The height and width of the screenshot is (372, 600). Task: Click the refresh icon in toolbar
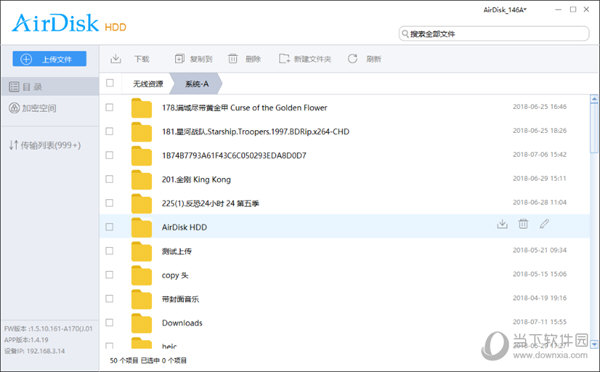tap(352, 59)
